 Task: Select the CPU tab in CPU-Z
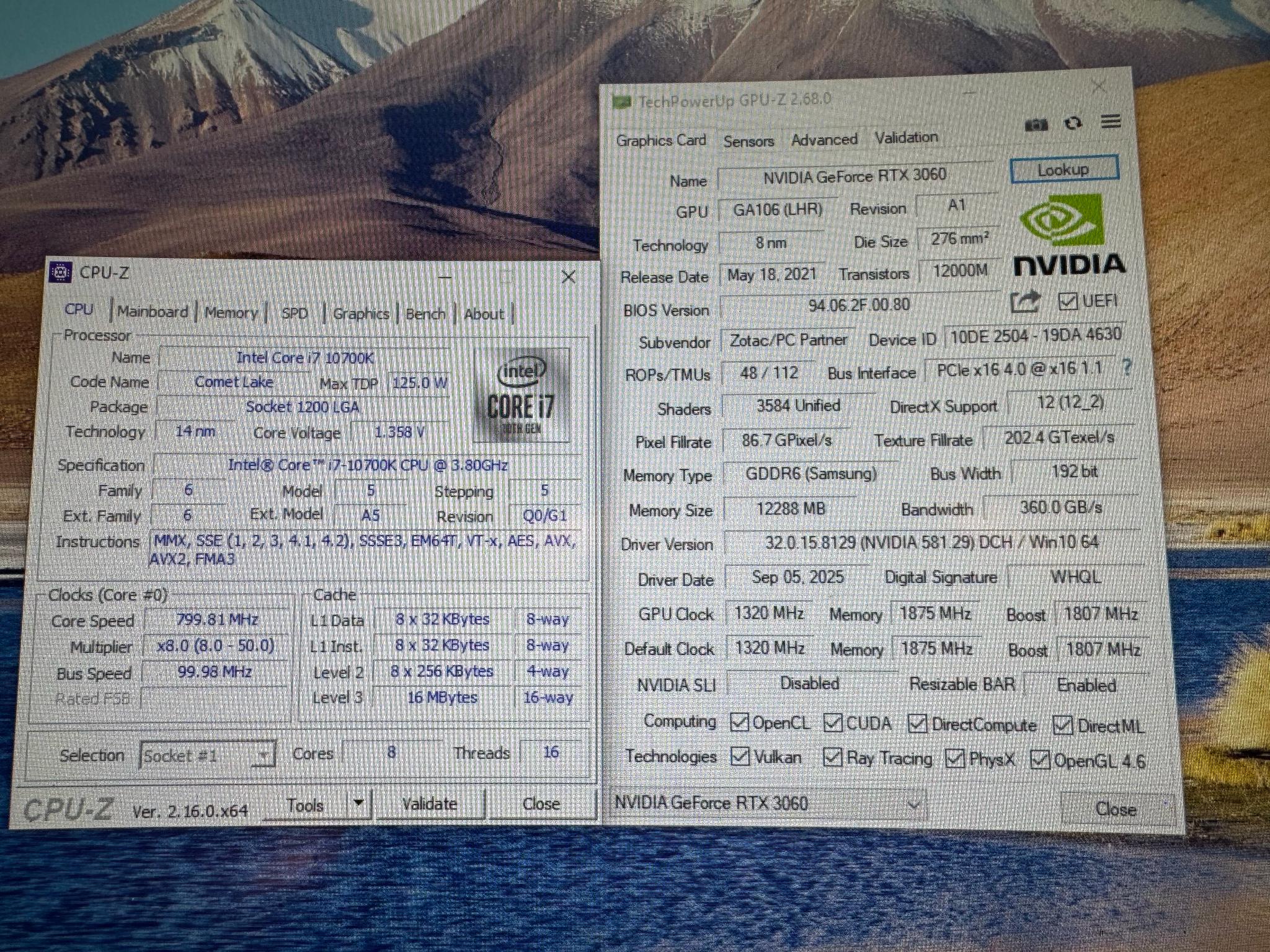pyautogui.click(x=79, y=309)
